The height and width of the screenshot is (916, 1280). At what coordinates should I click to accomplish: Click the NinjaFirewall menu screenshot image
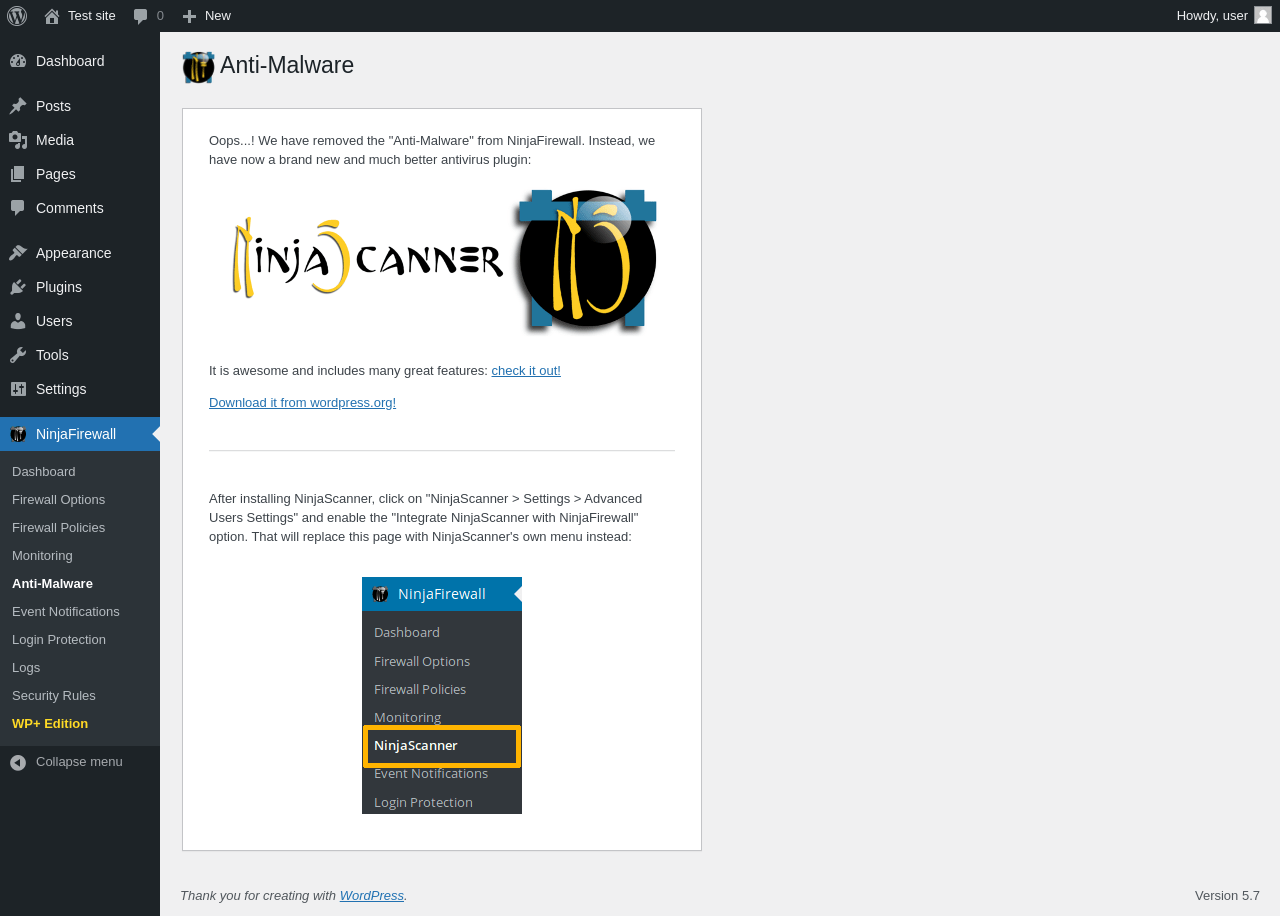[442, 695]
